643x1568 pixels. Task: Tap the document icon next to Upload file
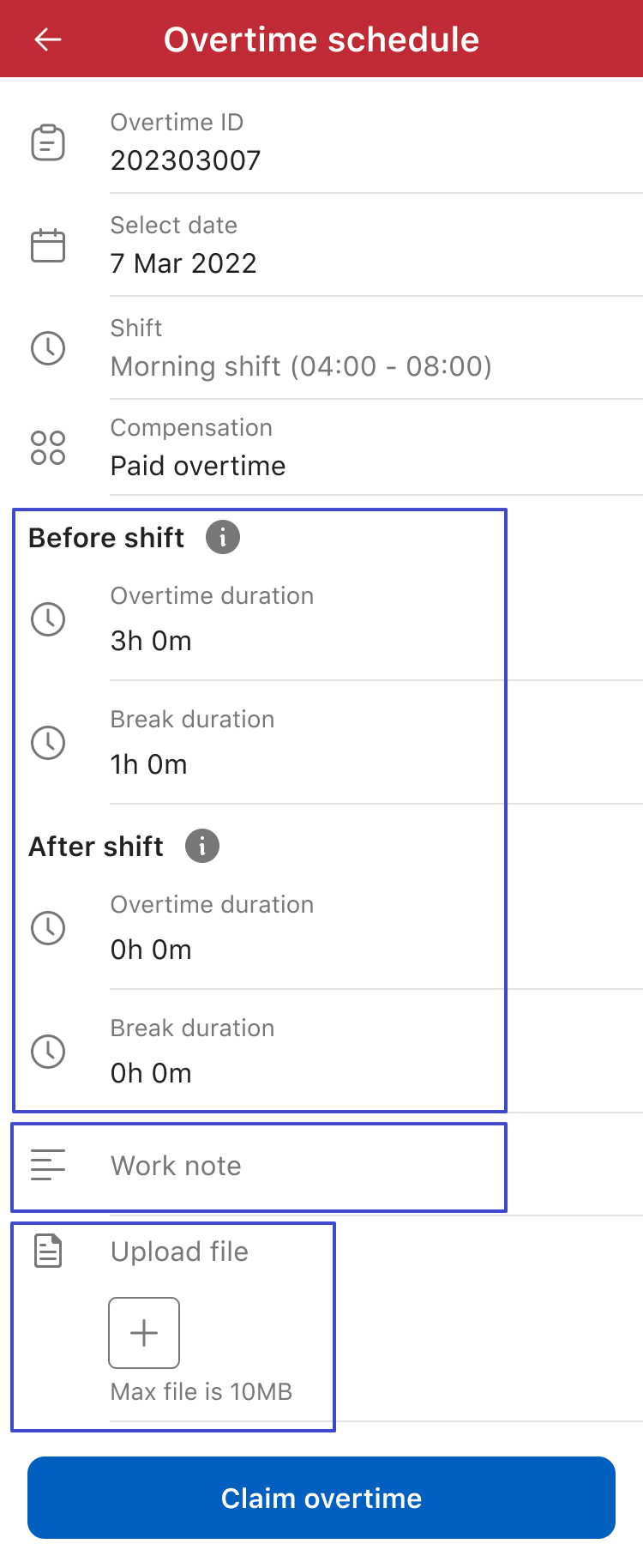point(49,1251)
